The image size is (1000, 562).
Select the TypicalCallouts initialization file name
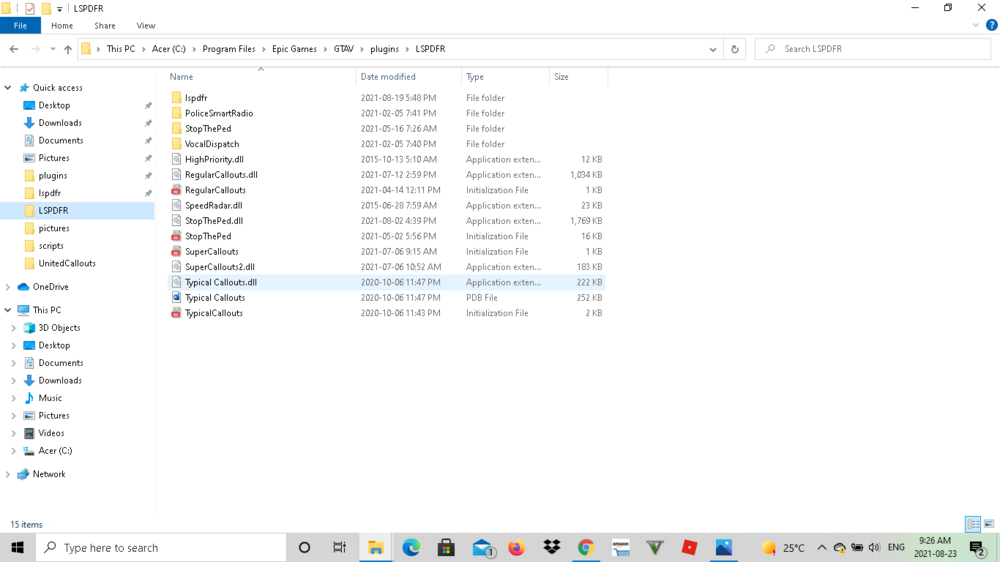pyautogui.click(x=214, y=313)
